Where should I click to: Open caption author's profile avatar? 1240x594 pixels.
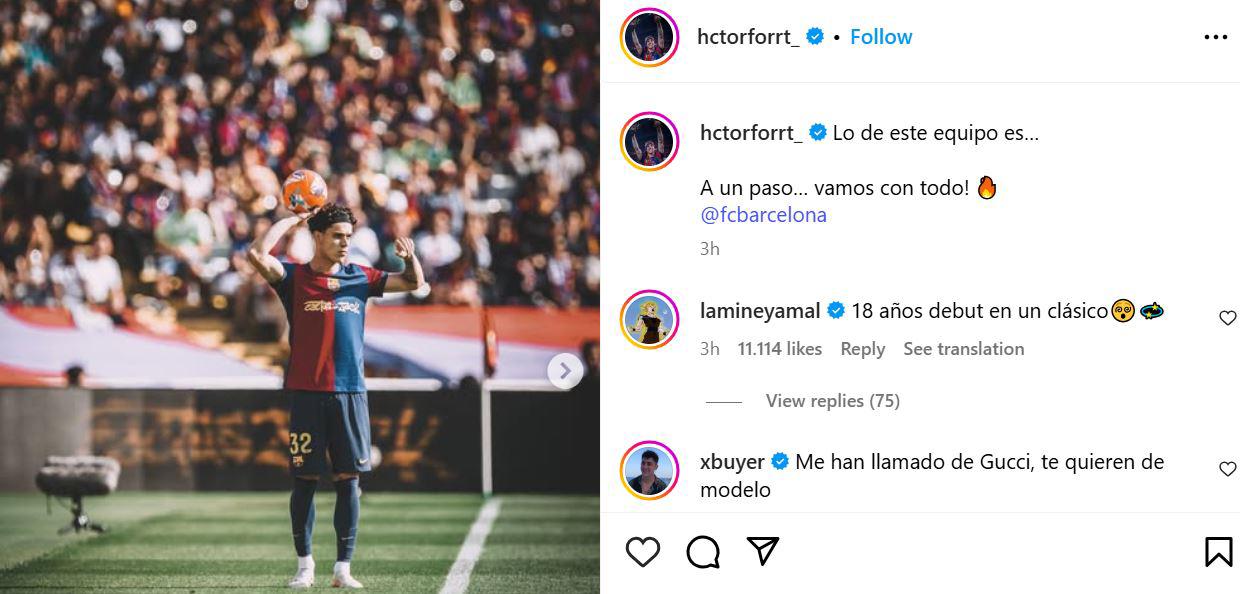(x=650, y=142)
